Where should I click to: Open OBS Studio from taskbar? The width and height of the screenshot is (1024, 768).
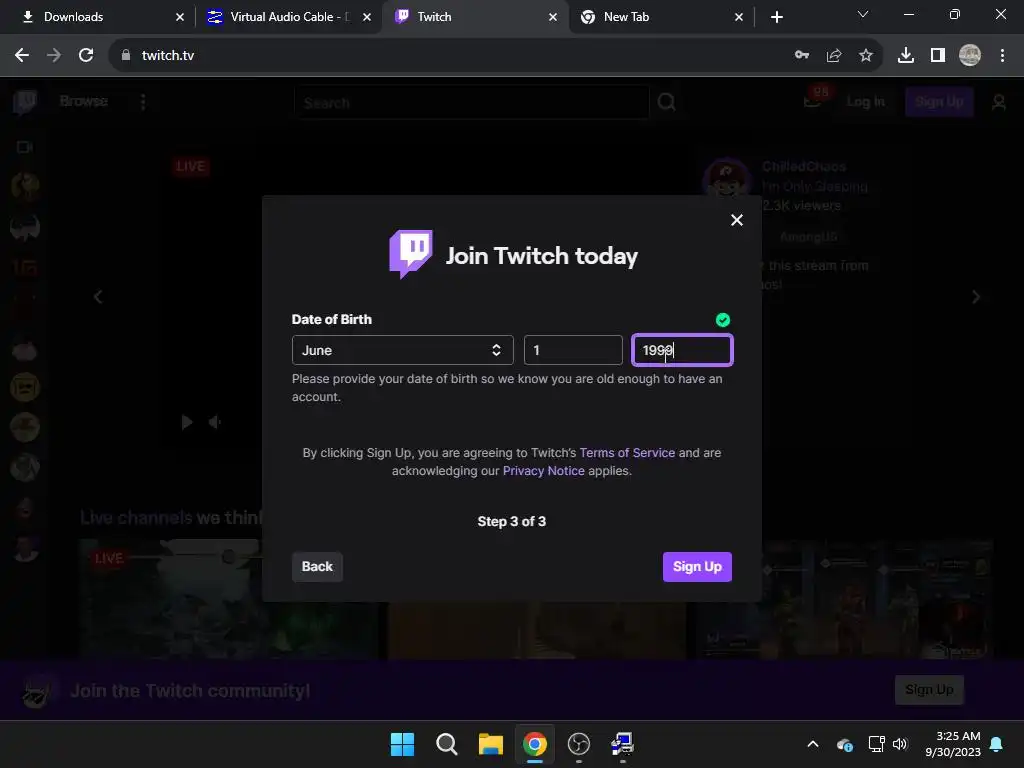pyautogui.click(x=579, y=744)
